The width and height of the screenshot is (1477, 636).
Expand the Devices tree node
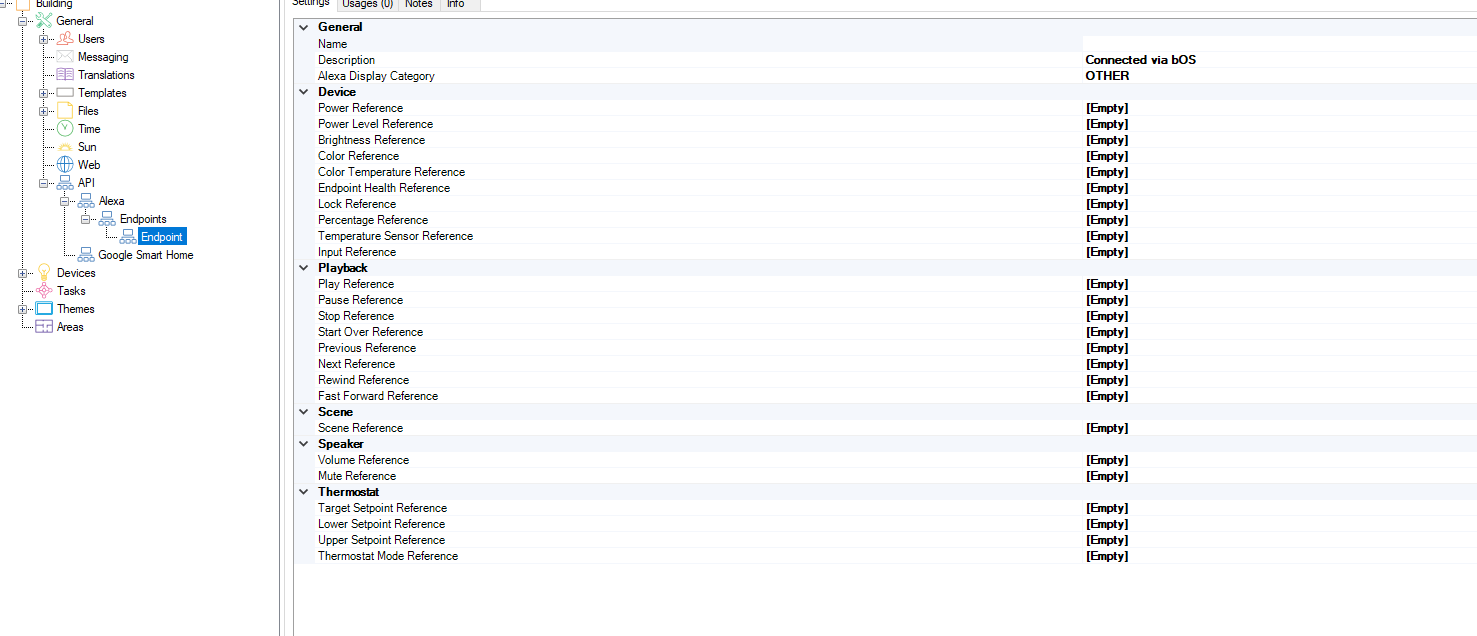pos(23,273)
